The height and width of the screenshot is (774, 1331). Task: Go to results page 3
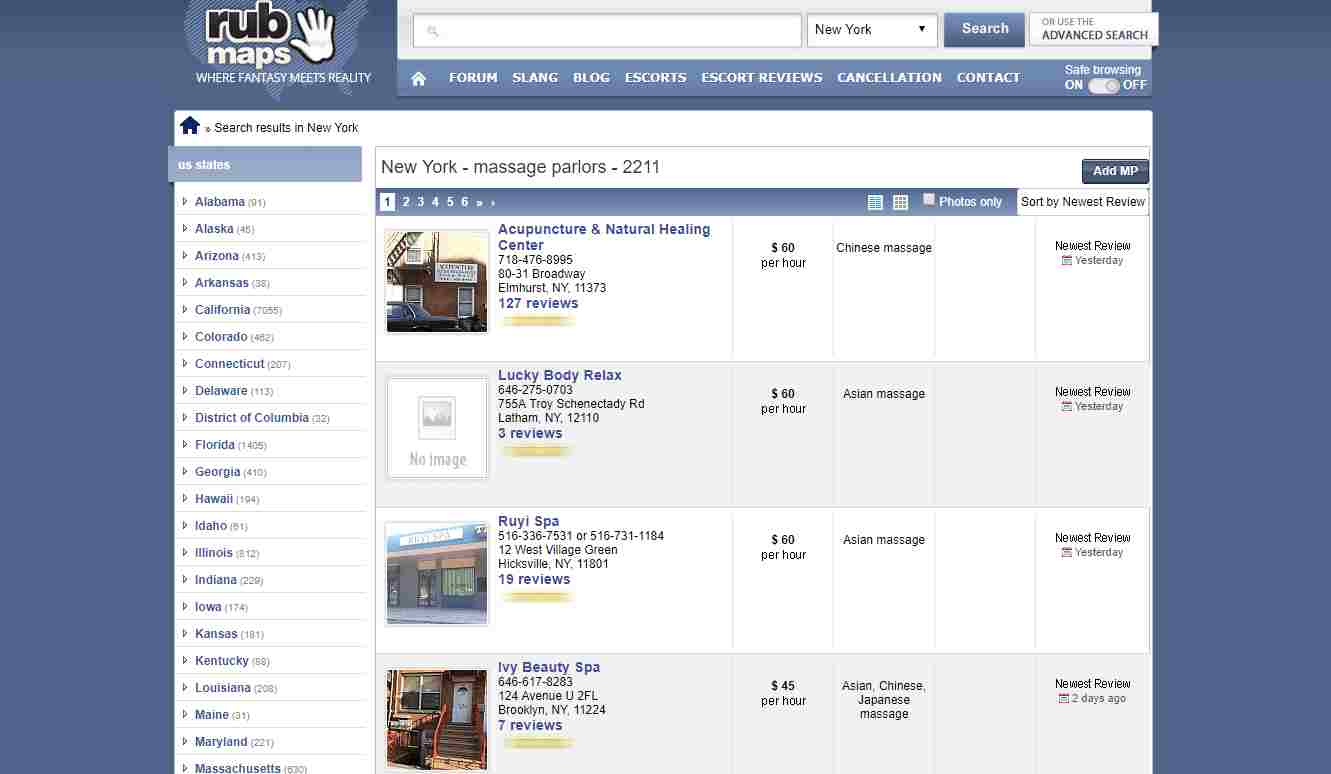tap(420, 202)
